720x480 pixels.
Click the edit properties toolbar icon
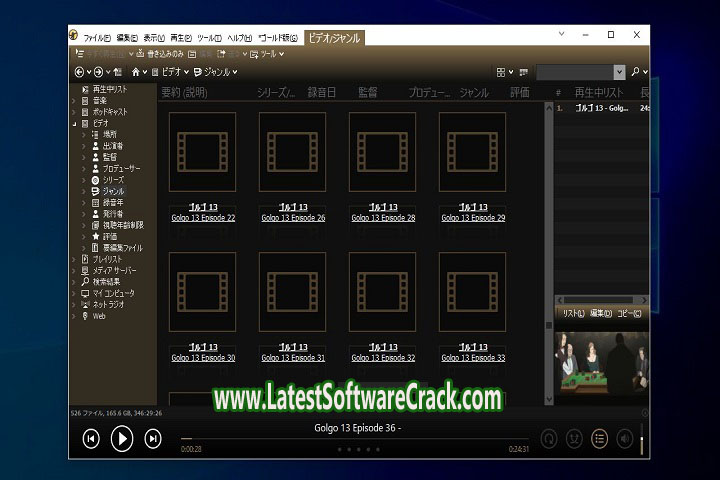192,54
